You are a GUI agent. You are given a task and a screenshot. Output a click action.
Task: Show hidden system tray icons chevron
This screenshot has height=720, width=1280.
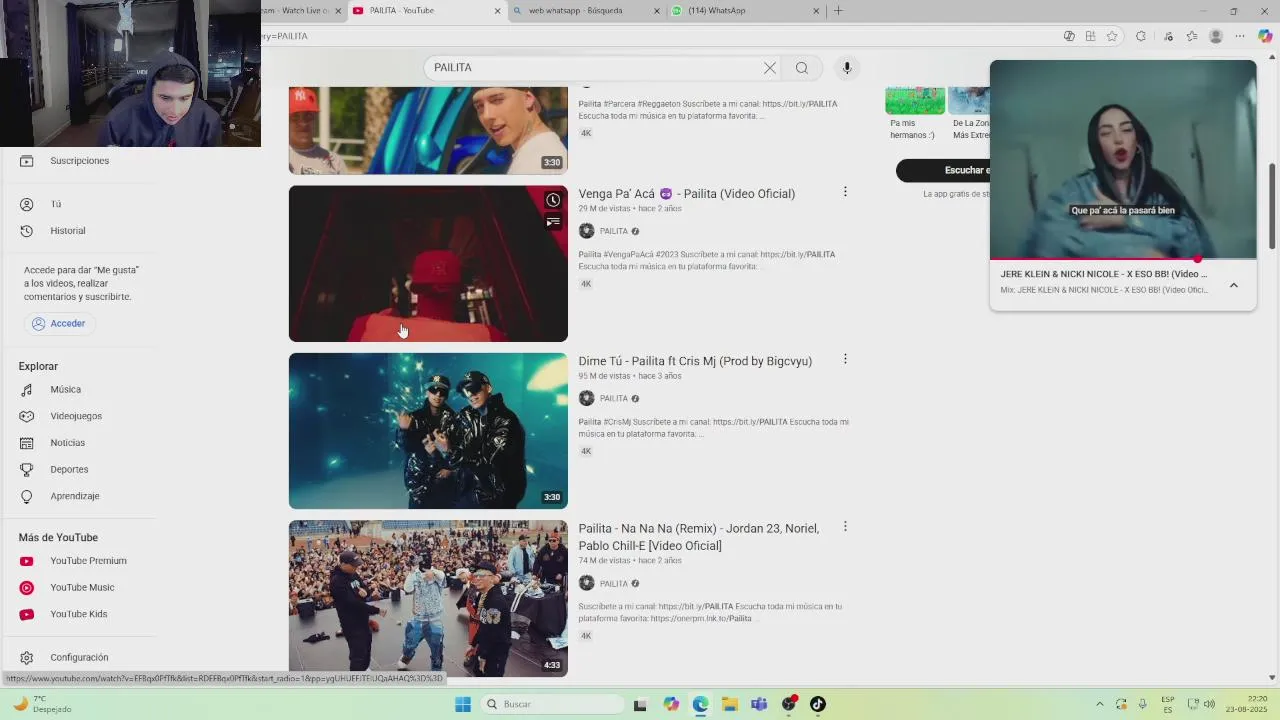pyautogui.click(x=1100, y=704)
